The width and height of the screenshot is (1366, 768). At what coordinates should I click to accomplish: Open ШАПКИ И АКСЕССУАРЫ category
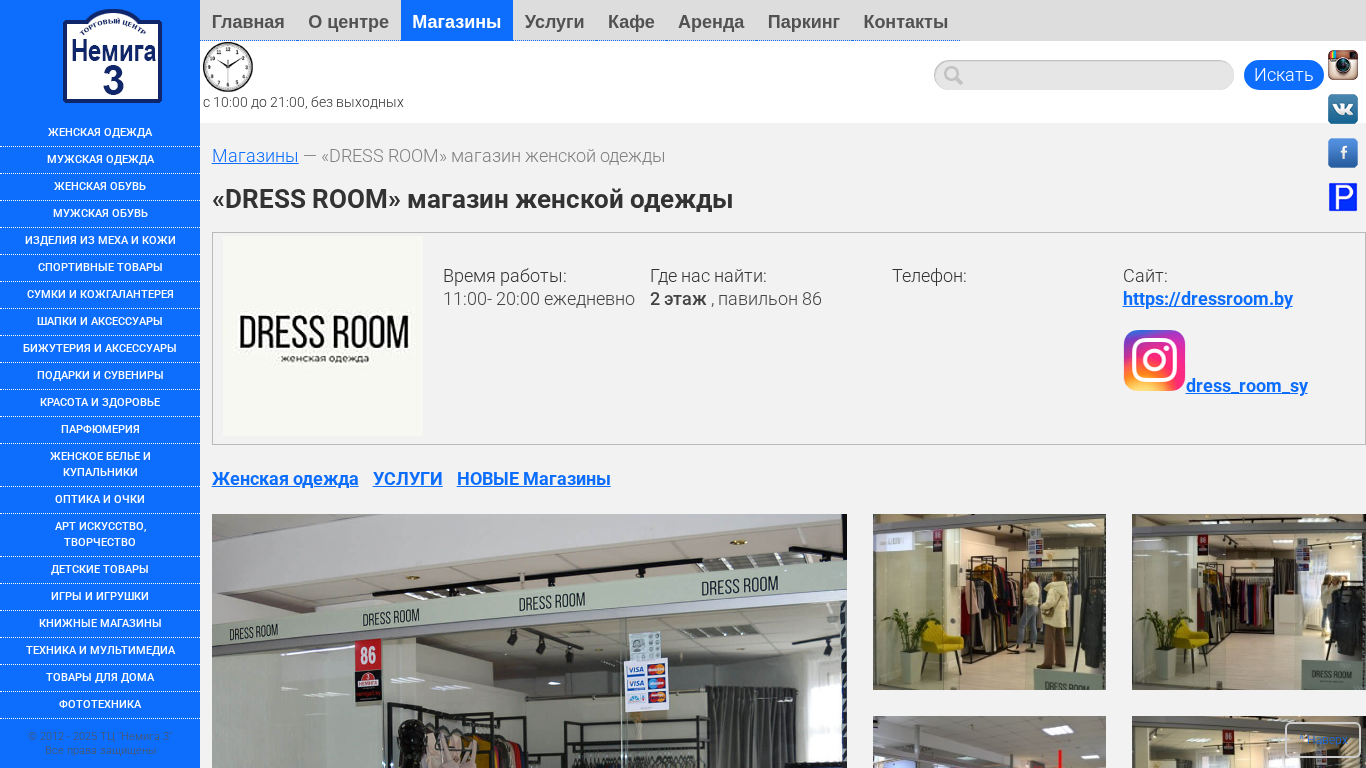tap(100, 322)
